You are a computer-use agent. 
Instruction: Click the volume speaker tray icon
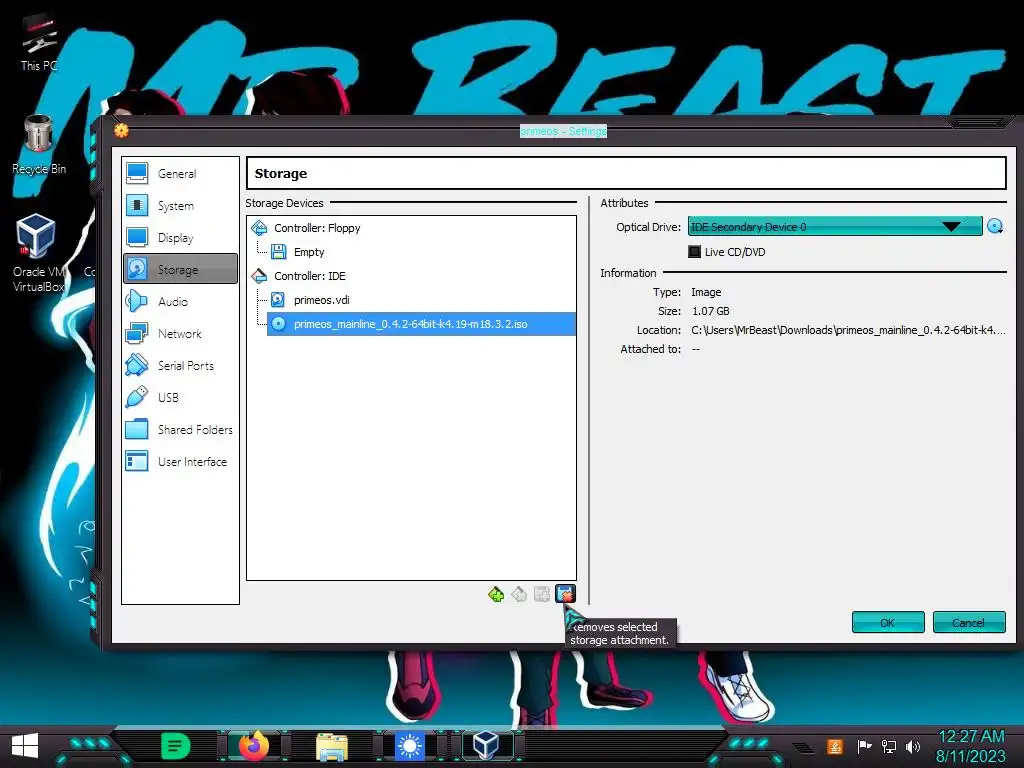[913, 746]
